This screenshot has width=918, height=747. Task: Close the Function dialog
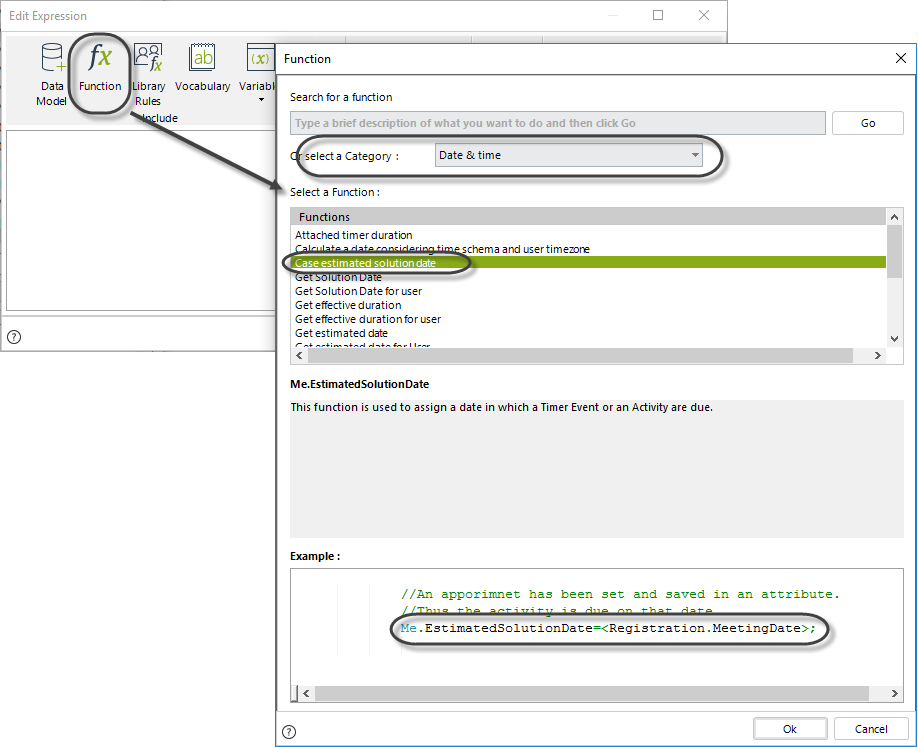click(899, 59)
